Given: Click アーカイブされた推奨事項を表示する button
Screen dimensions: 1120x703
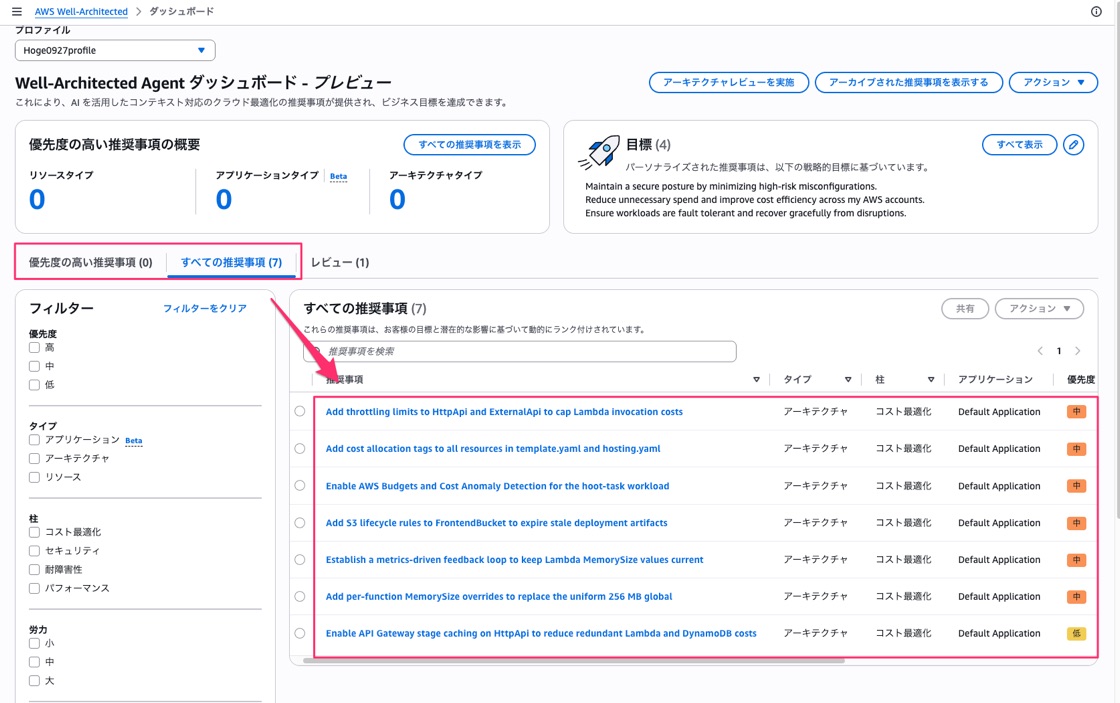Looking at the screenshot, I should pos(909,82).
